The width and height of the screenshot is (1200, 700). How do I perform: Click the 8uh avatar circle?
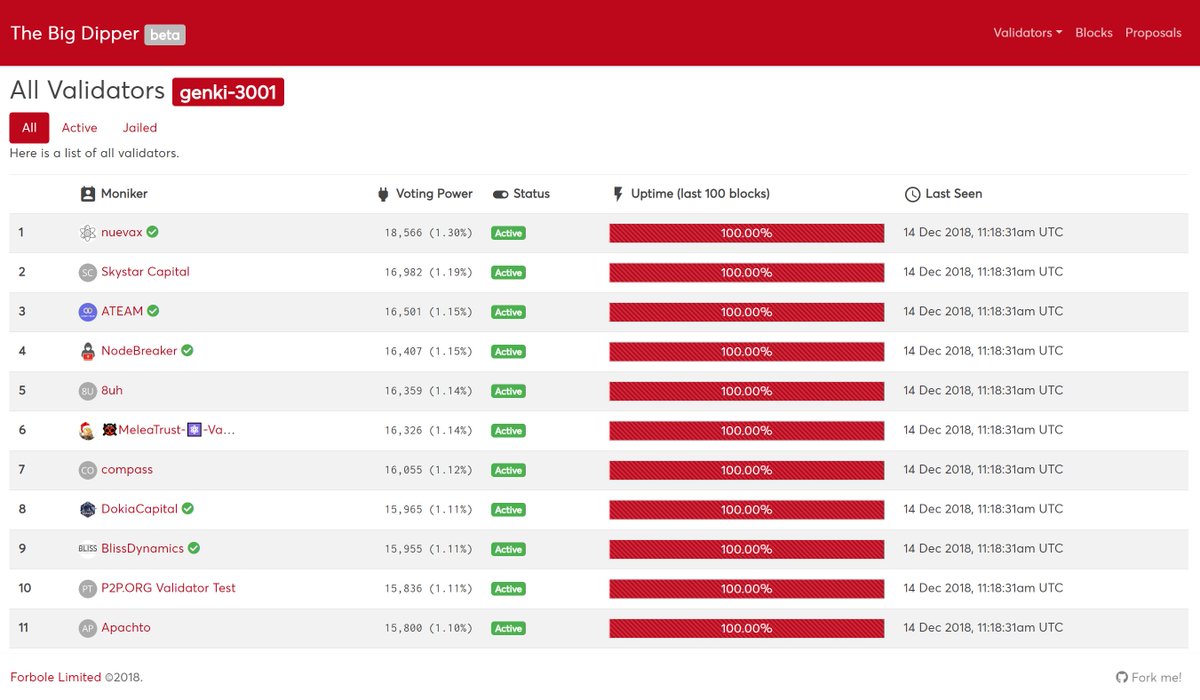pyautogui.click(x=88, y=391)
